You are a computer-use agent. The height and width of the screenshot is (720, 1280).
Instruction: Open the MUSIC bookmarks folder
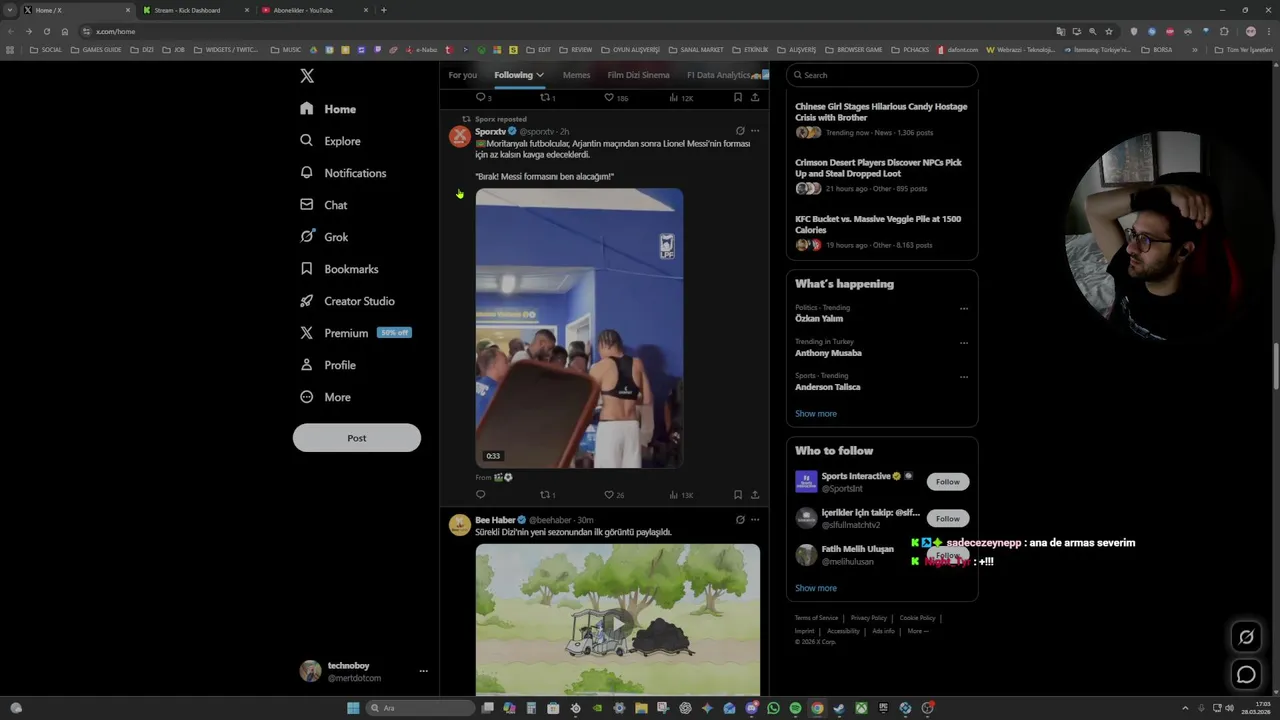286,49
